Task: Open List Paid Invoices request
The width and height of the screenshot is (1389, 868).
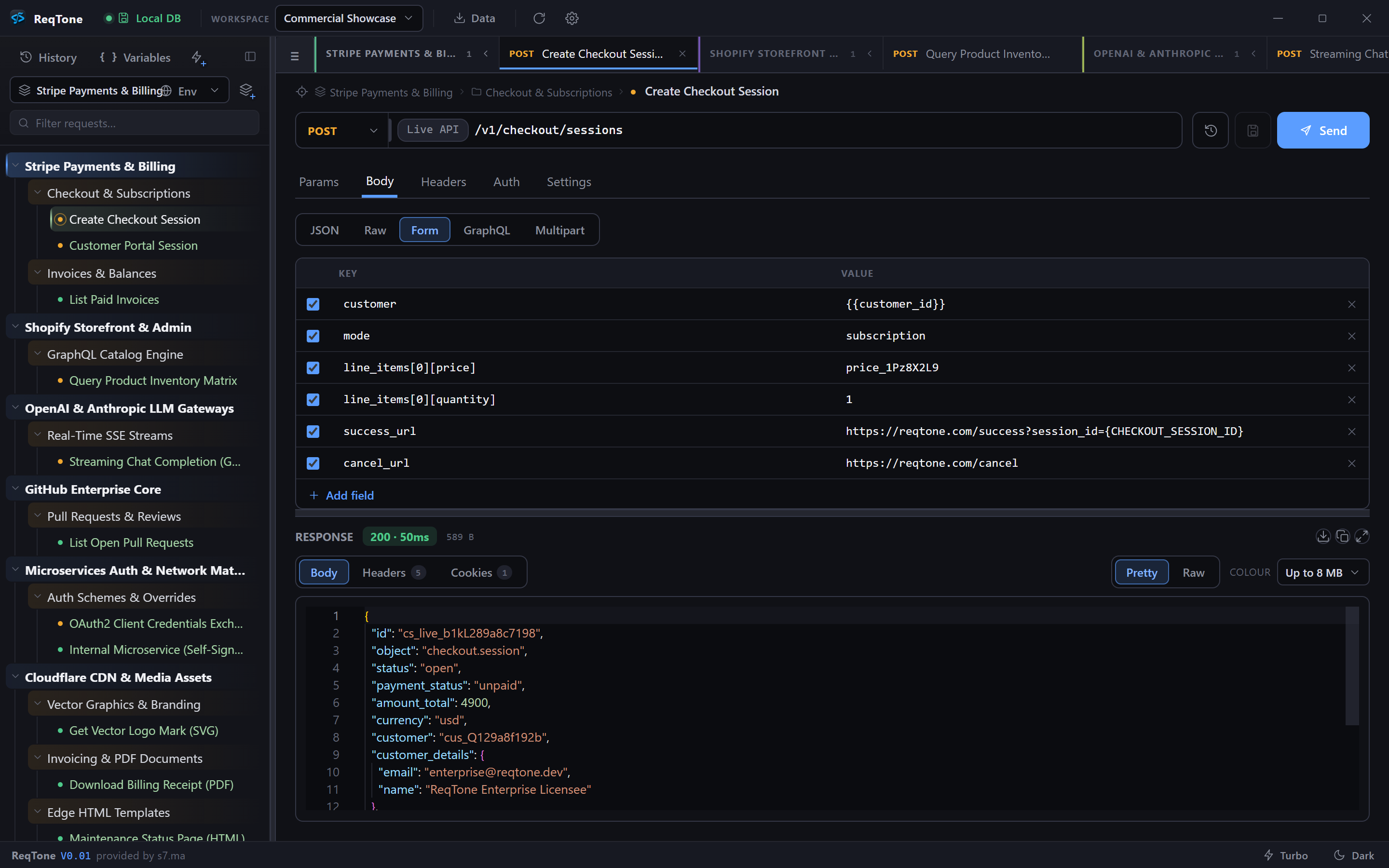Action: tap(114, 299)
